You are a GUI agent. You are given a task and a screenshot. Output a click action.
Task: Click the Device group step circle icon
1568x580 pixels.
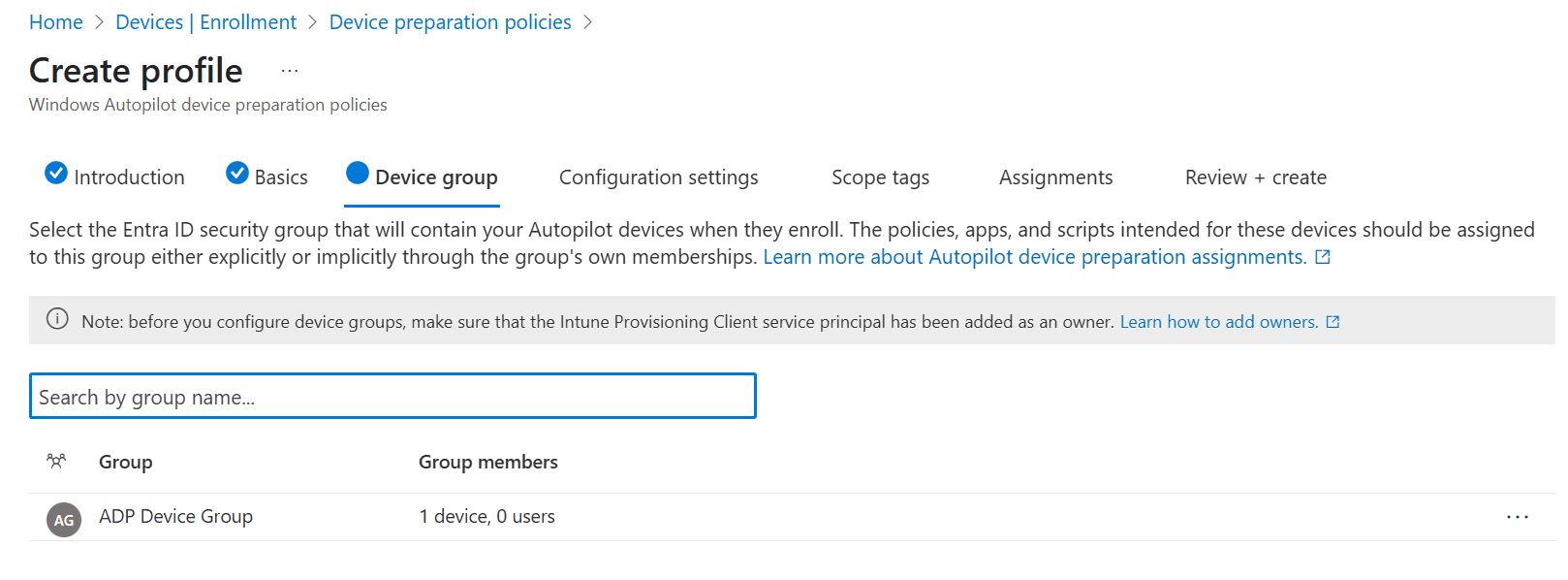point(358,174)
